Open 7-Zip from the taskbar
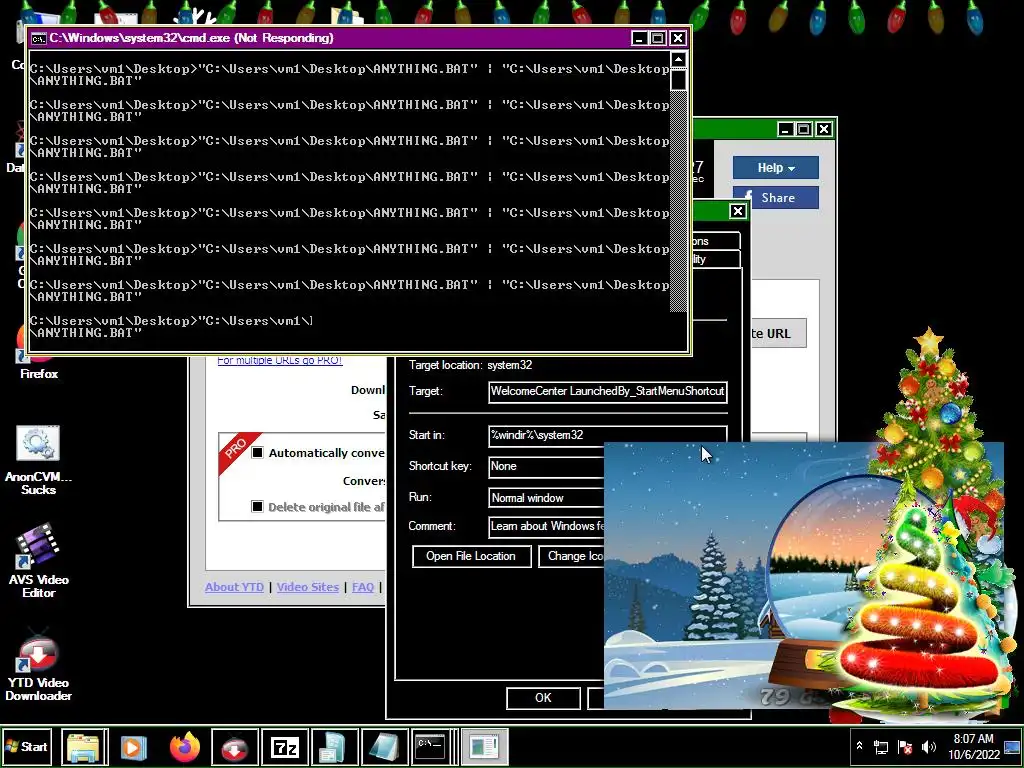This screenshot has width=1024, height=768. click(x=284, y=746)
